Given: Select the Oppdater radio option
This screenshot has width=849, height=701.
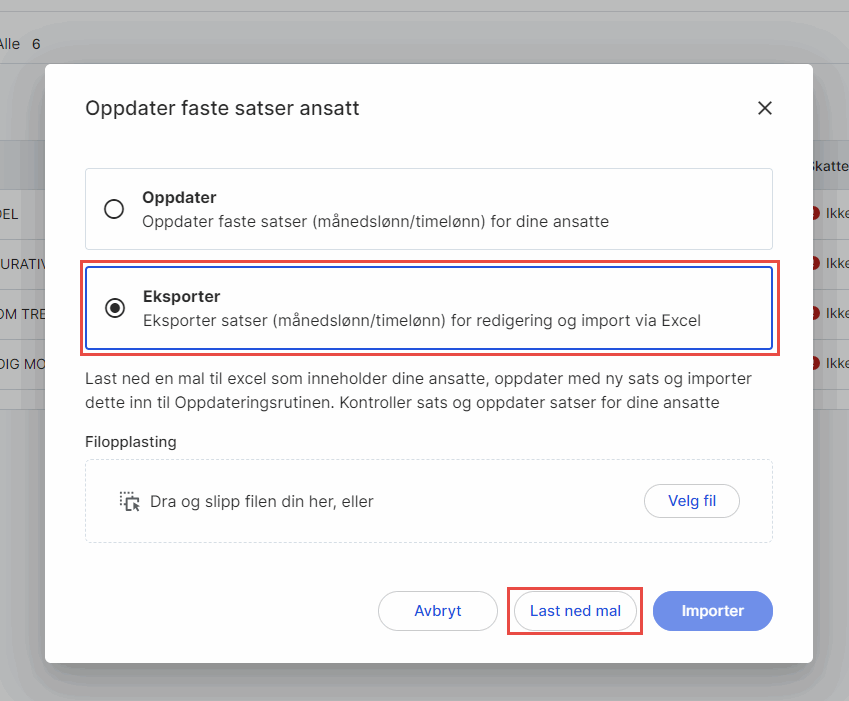Looking at the screenshot, I should pos(113,209).
